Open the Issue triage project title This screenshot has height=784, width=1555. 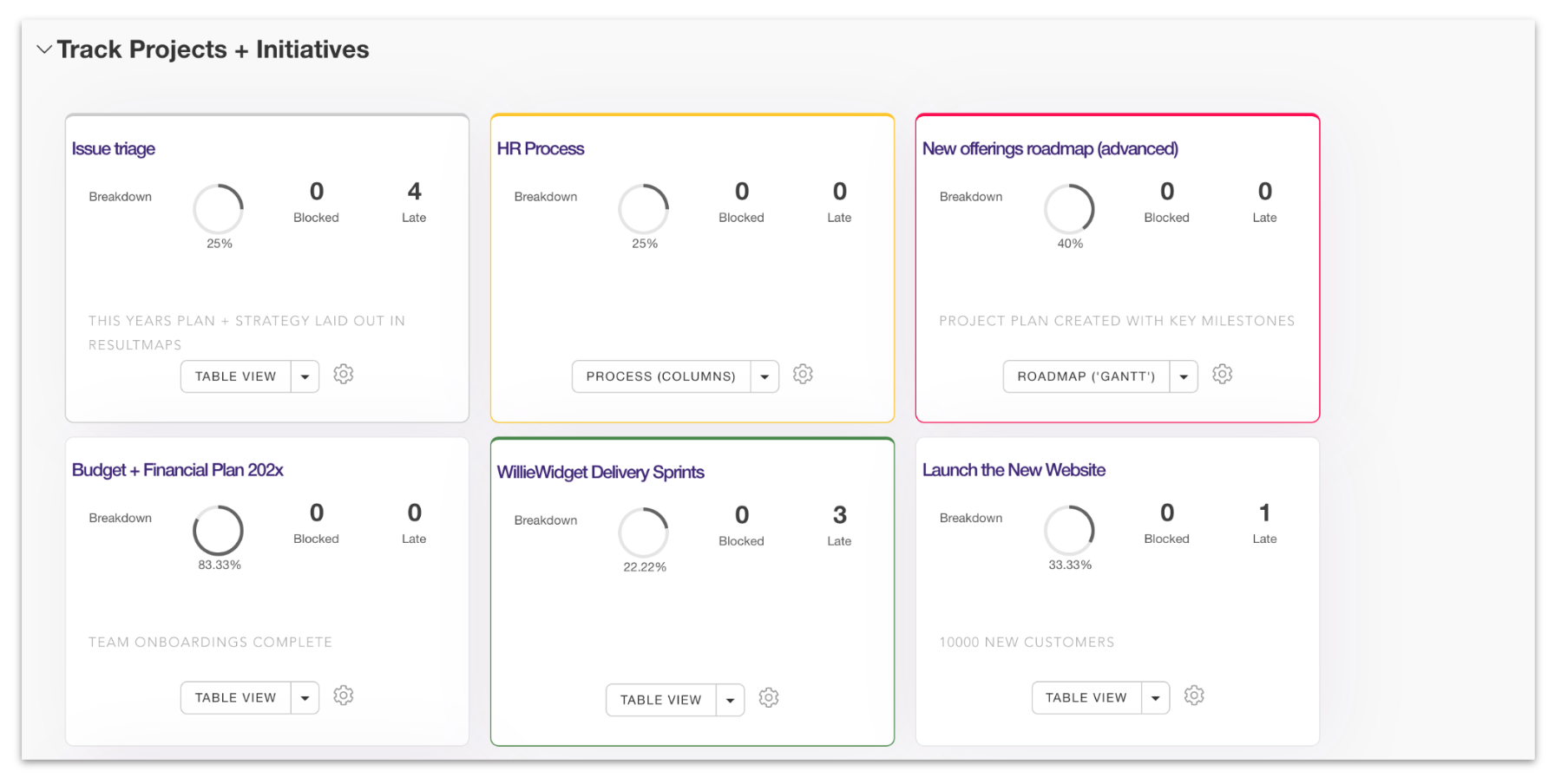114,149
